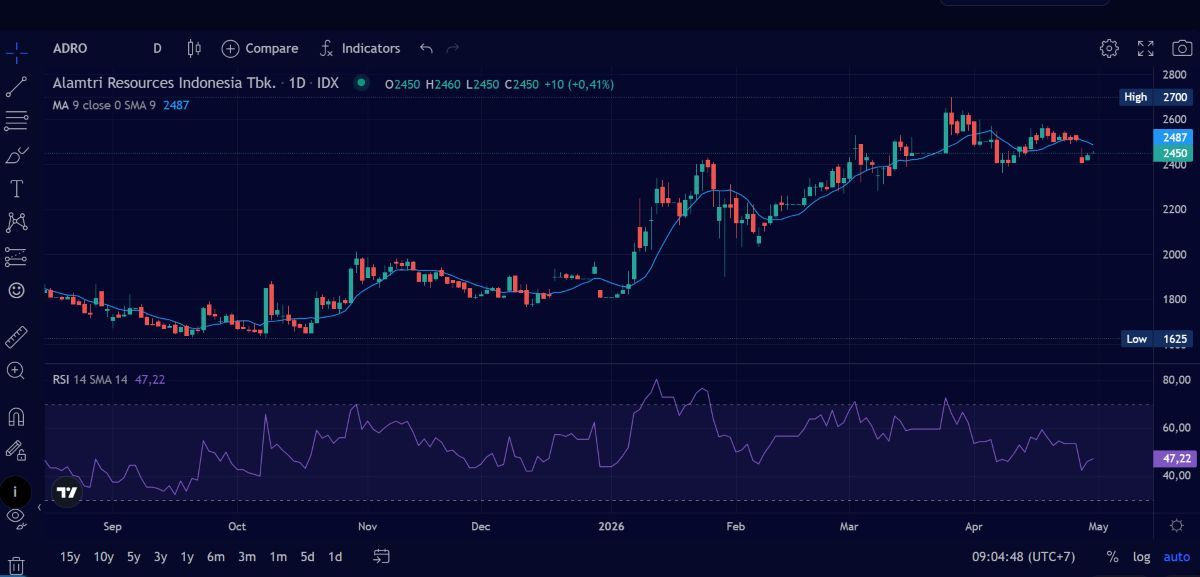Screen dimensions: 1200x577
Task: Set range to 3m
Action: point(247,556)
